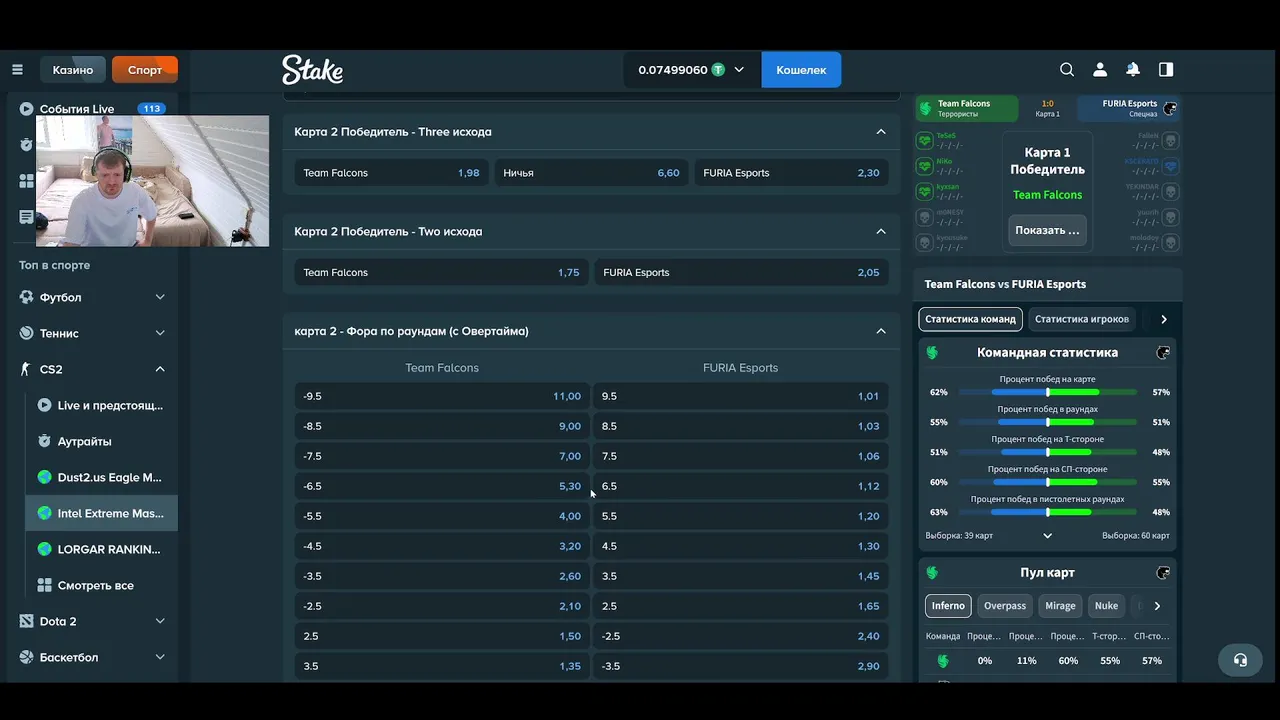Viewport: 1280px width, 720px height.
Task: Collapse Карта 2 Победитель Two исхода market
Action: pyautogui.click(x=881, y=231)
